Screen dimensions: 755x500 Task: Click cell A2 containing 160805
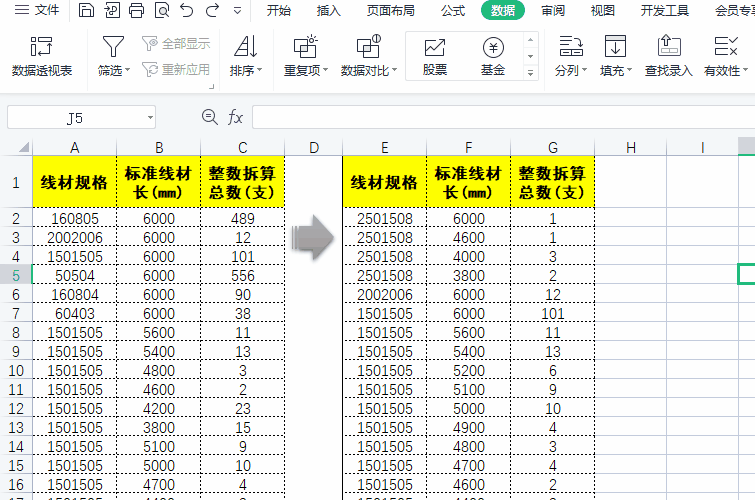click(75, 219)
